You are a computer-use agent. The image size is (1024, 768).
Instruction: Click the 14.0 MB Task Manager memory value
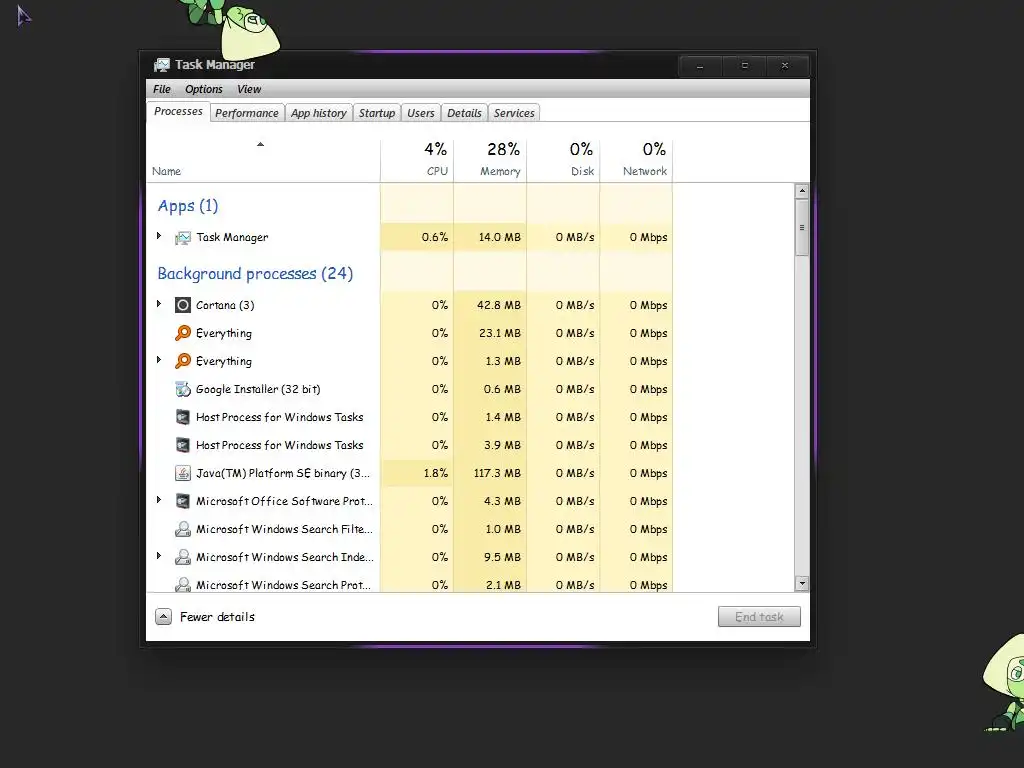(500, 238)
